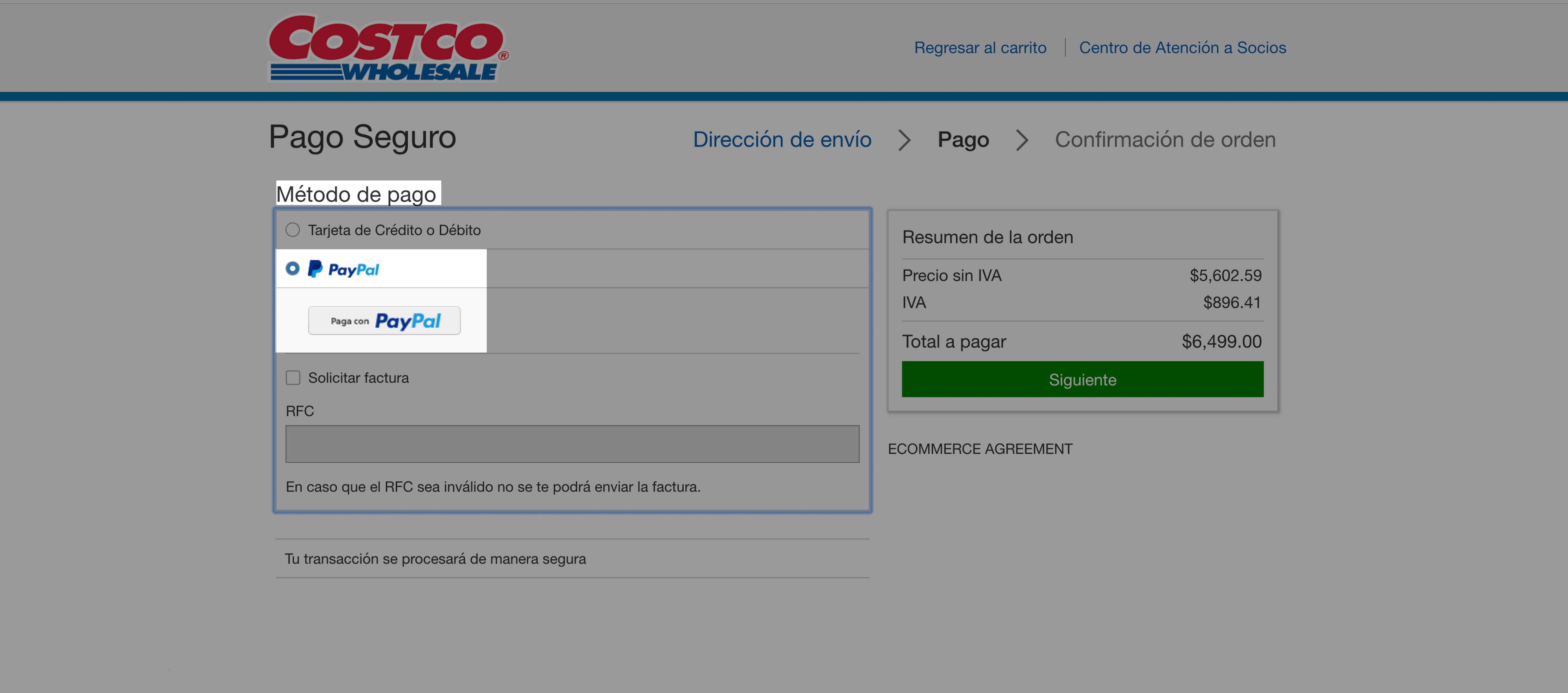Click the Precio sin IVA amount $5,602.59
Image resolution: width=1568 pixels, height=693 pixels.
click(x=1226, y=275)
